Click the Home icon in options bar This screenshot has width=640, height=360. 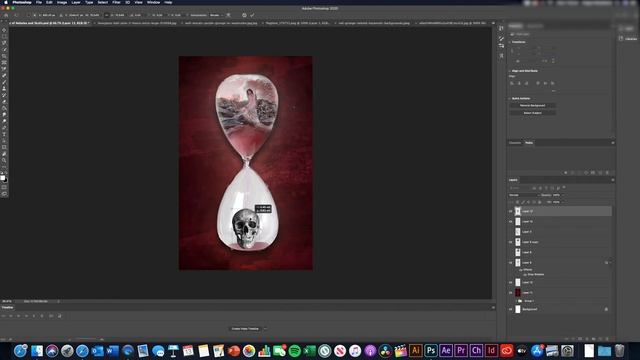coord(6,15)
